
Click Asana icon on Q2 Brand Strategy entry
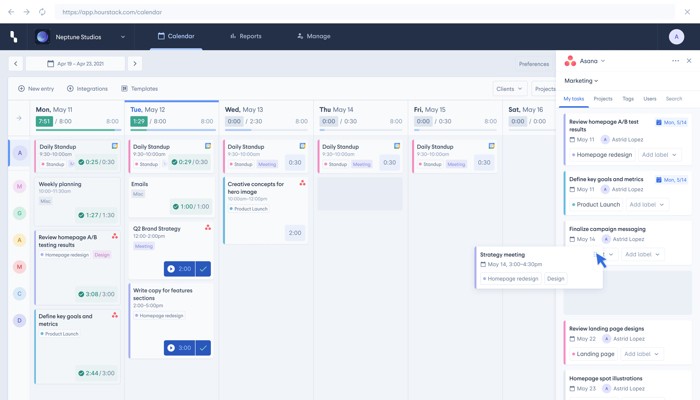click(x=208, y=228)
